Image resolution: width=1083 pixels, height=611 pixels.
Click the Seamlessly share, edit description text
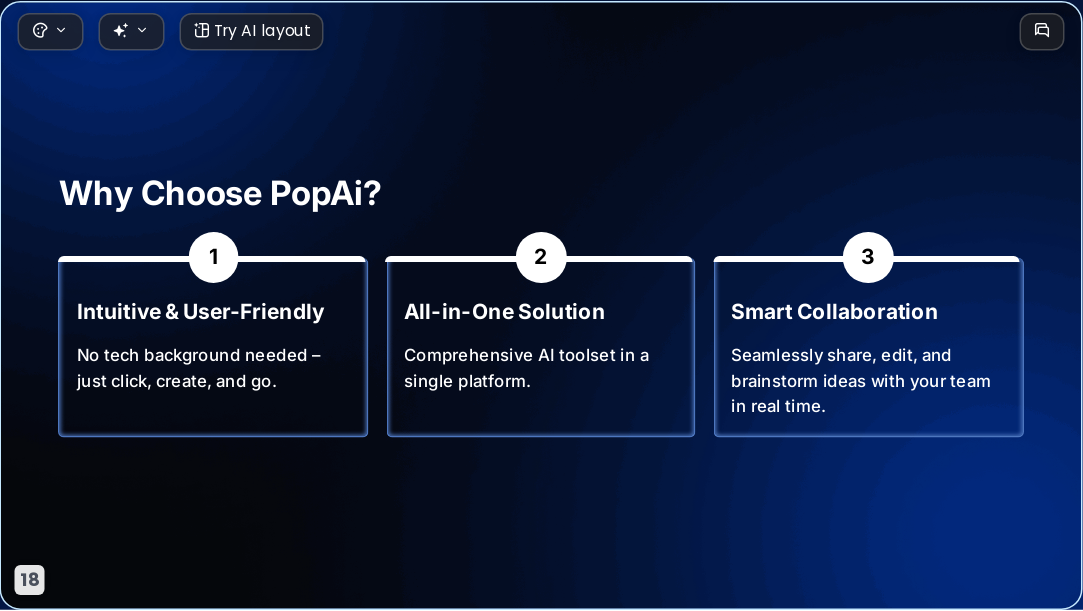(861, 380)
